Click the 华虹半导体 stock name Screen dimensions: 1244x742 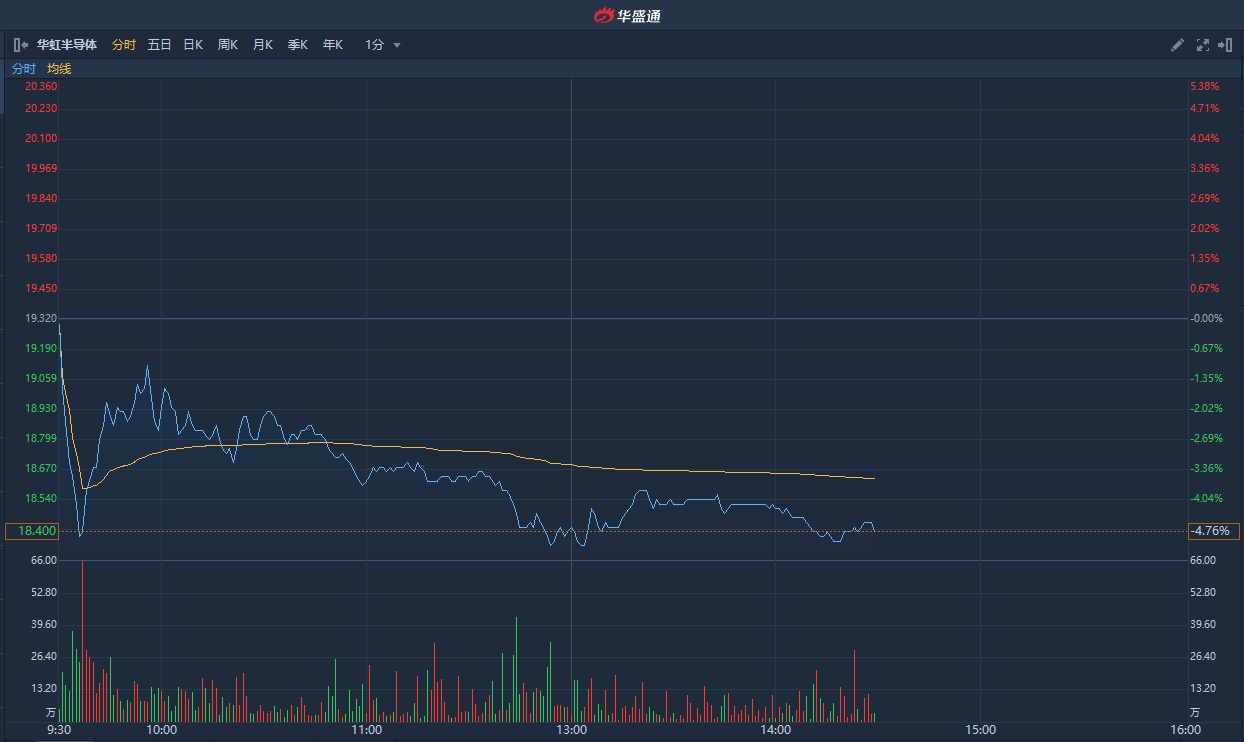(x=67, y=45)
